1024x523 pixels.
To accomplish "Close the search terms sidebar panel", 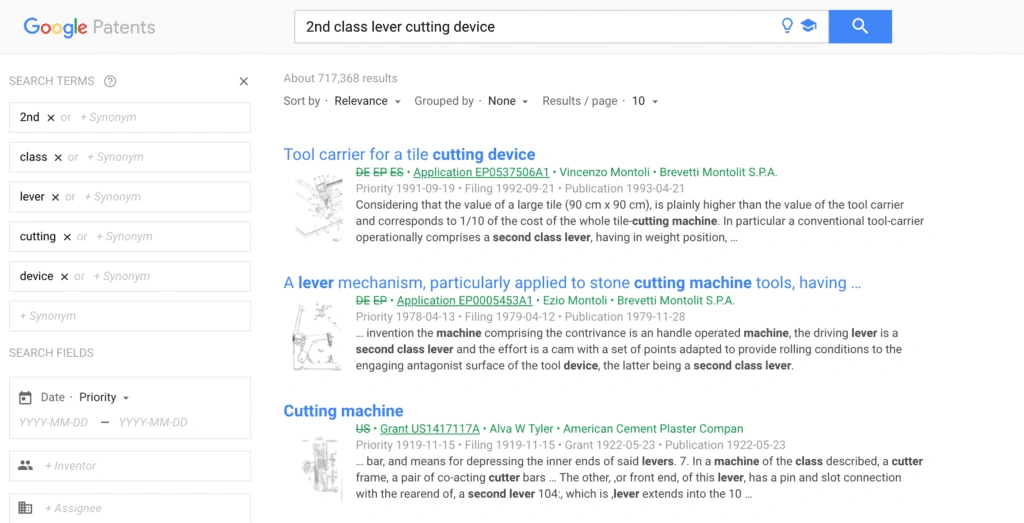I will pos(244,81).
